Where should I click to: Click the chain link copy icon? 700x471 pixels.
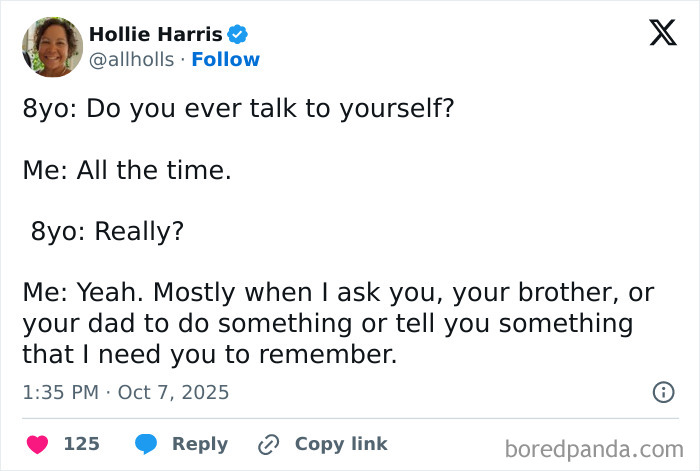(268, 444)
